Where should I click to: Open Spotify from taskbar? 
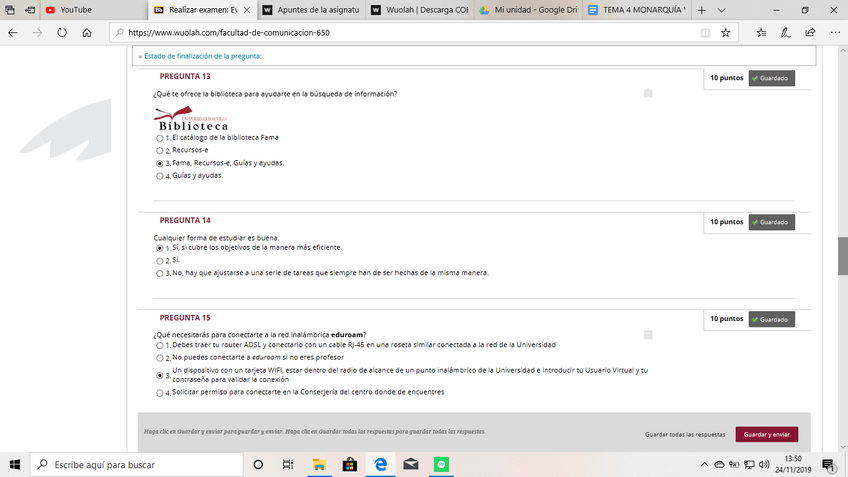tap(441, 465)
